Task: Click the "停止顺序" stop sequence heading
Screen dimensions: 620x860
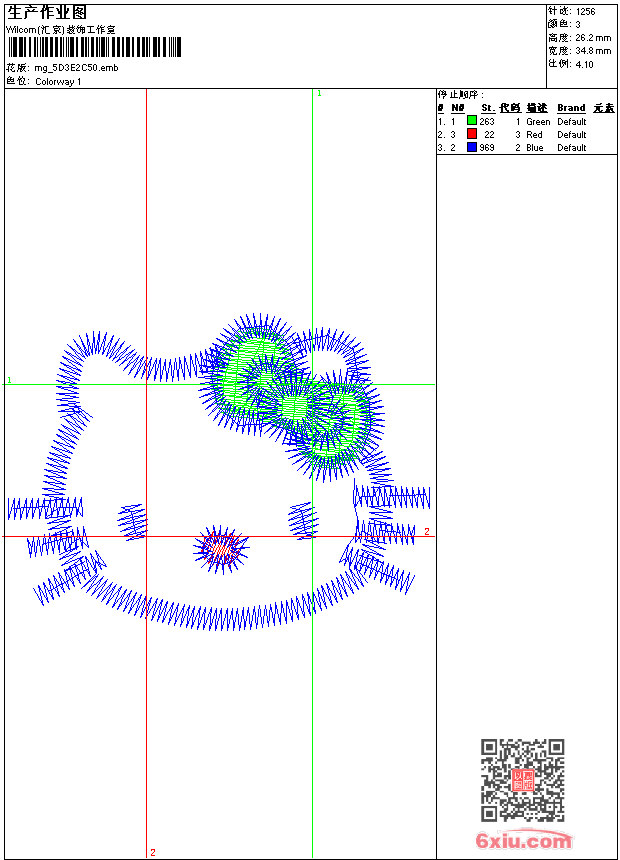Action: click(x=461, y=95)
